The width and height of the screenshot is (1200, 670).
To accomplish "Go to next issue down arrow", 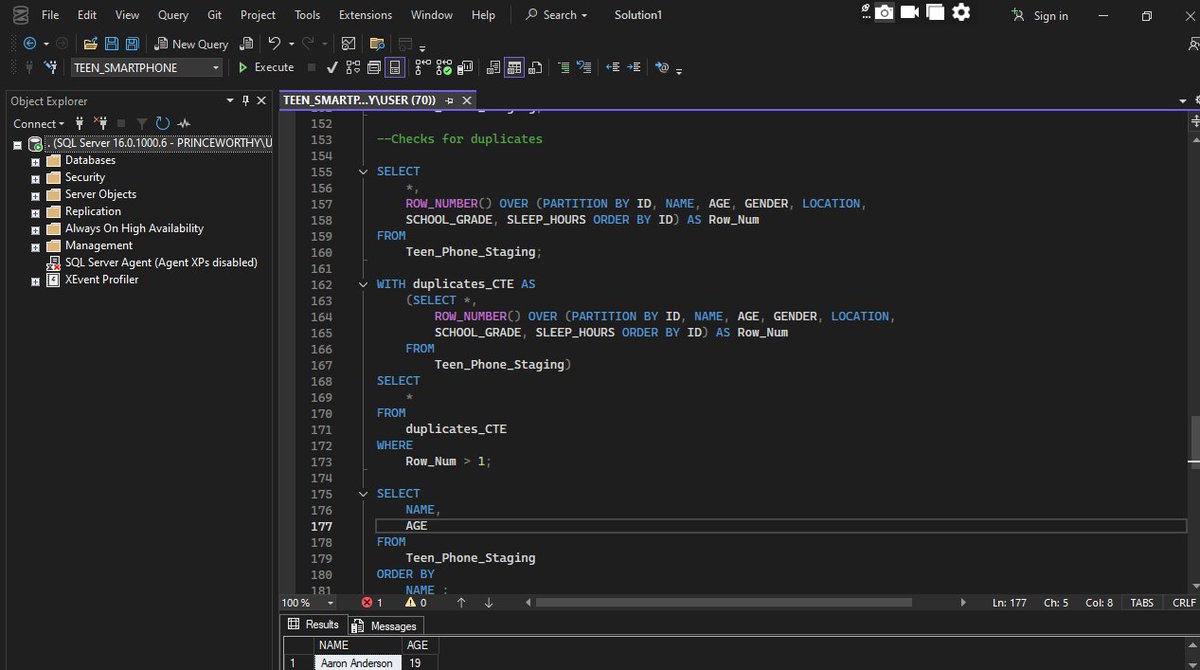I will tap(488, 602).
